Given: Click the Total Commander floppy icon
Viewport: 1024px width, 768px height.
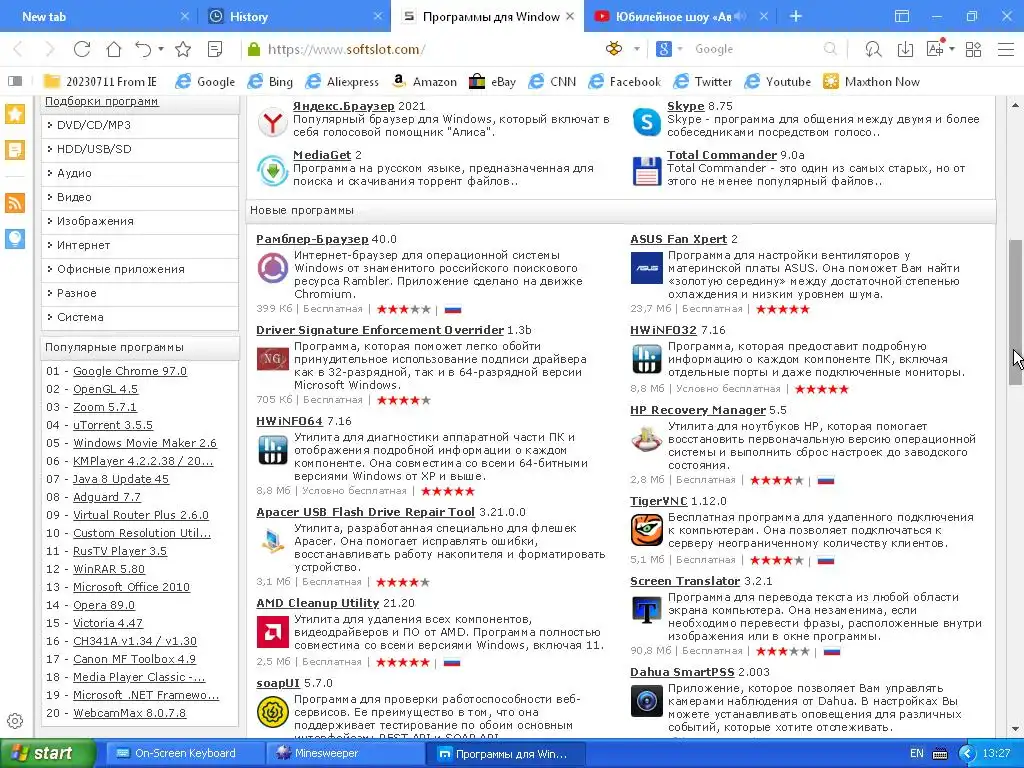Looking at the screenshot, I should [x=647, y=171].
